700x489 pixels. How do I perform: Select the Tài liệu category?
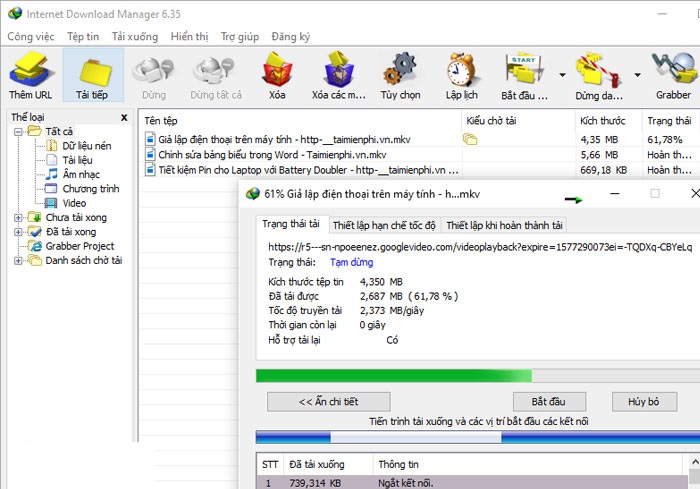tap(70, 160)
